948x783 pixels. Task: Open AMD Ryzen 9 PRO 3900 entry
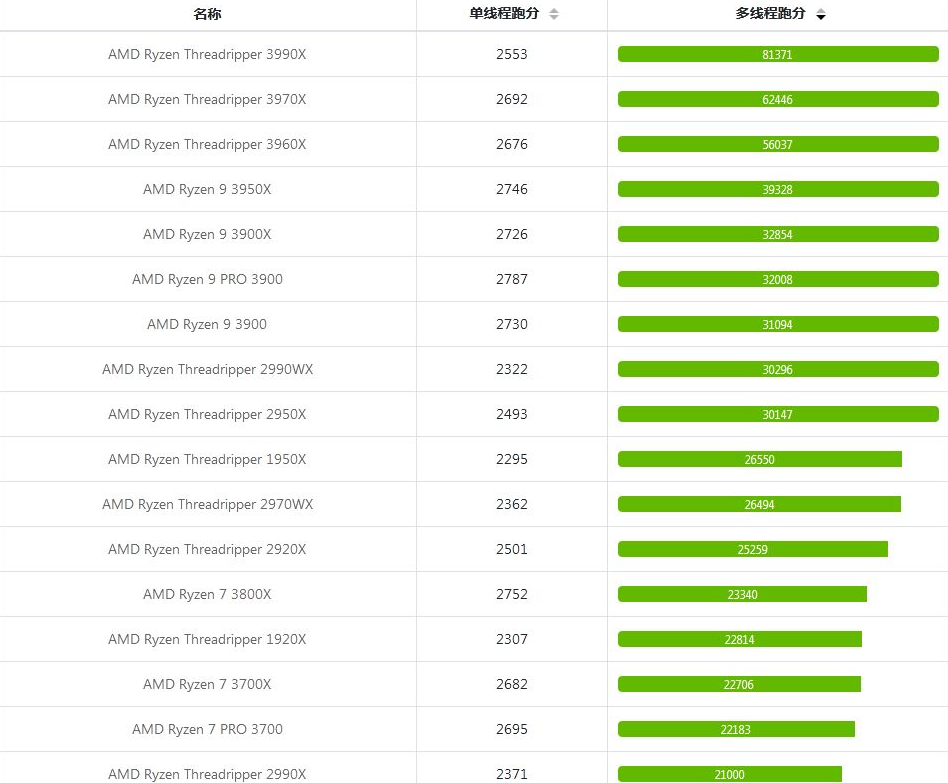(207, 279)
